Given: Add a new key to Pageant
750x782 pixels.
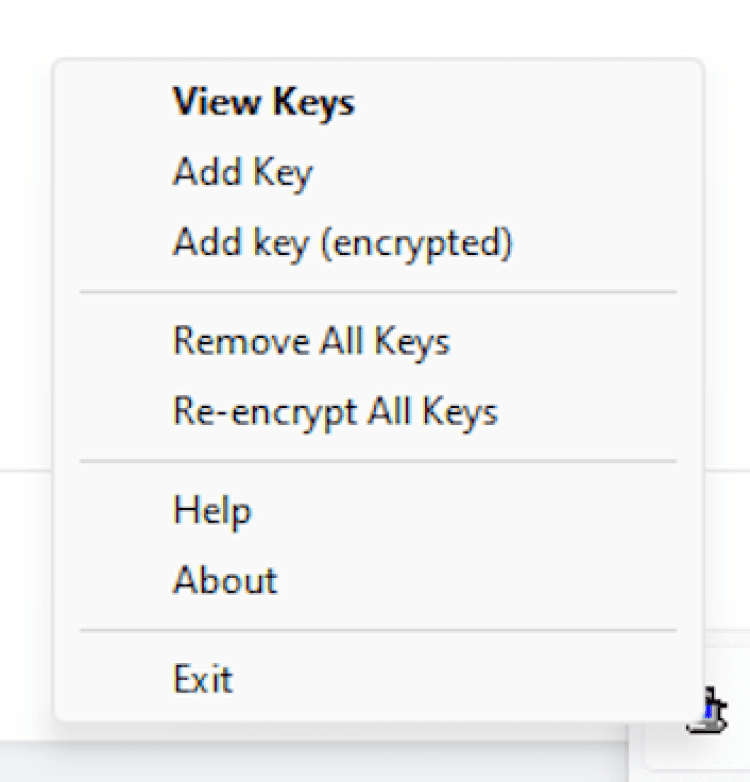Looking at the screenshot, I should point(242,172).
